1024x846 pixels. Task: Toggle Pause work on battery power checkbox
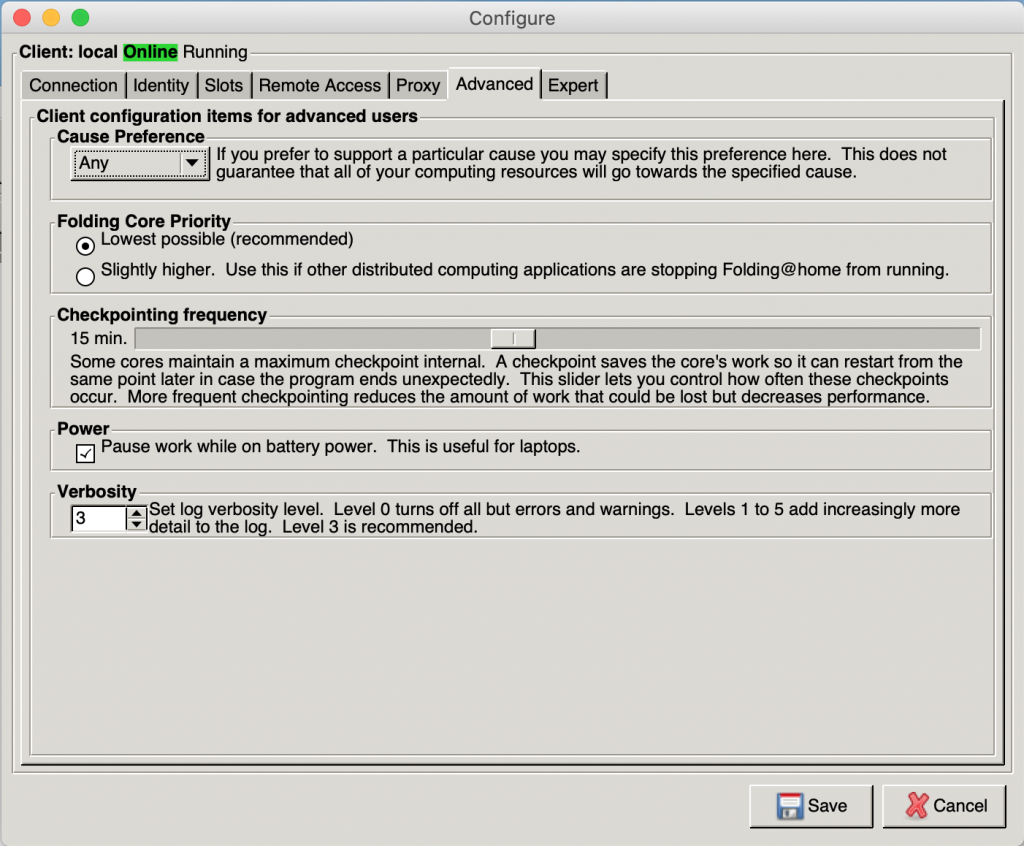pyautogui.click(x=85, y=453)
